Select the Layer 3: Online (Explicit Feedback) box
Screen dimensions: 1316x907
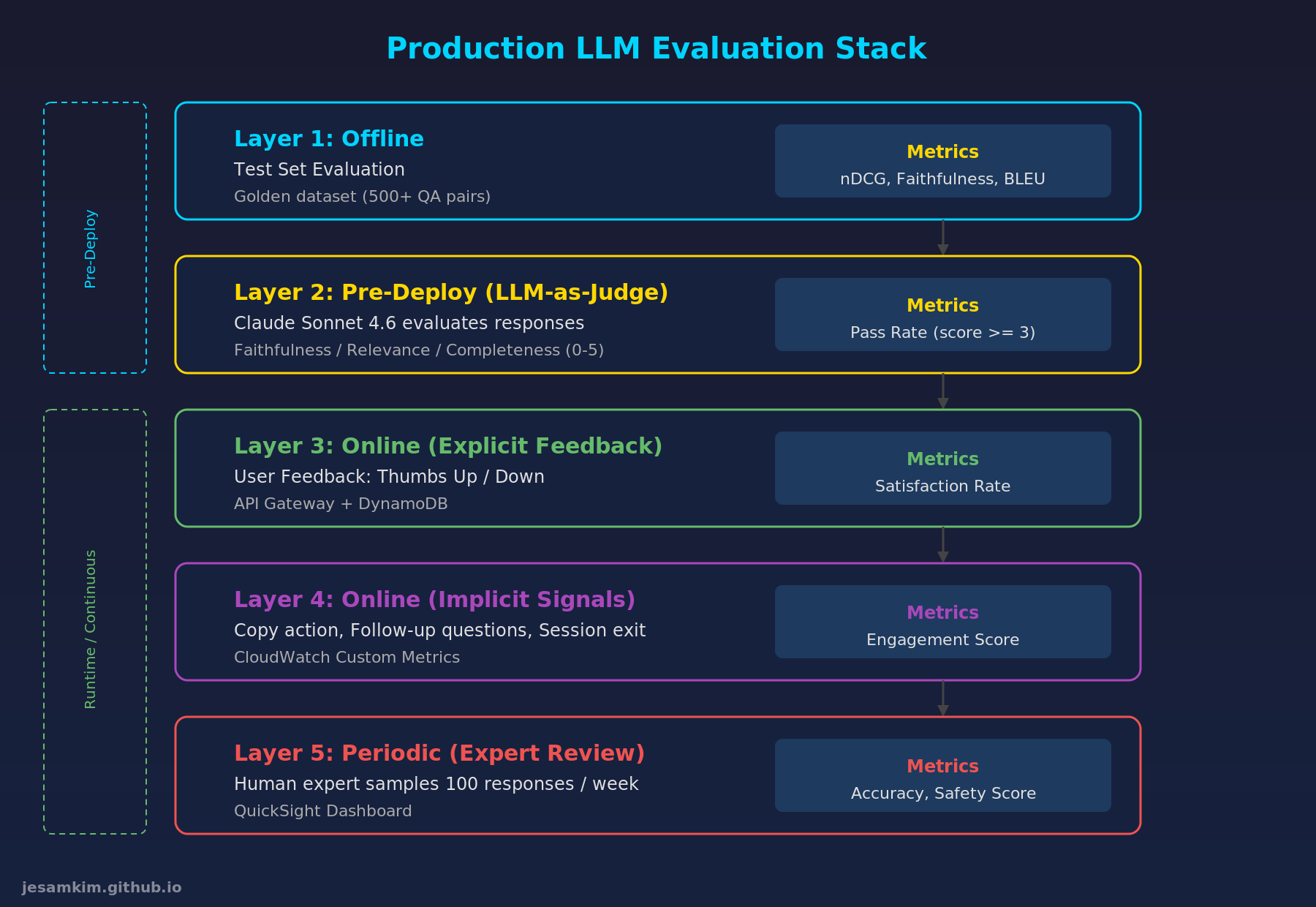(658, 468)
